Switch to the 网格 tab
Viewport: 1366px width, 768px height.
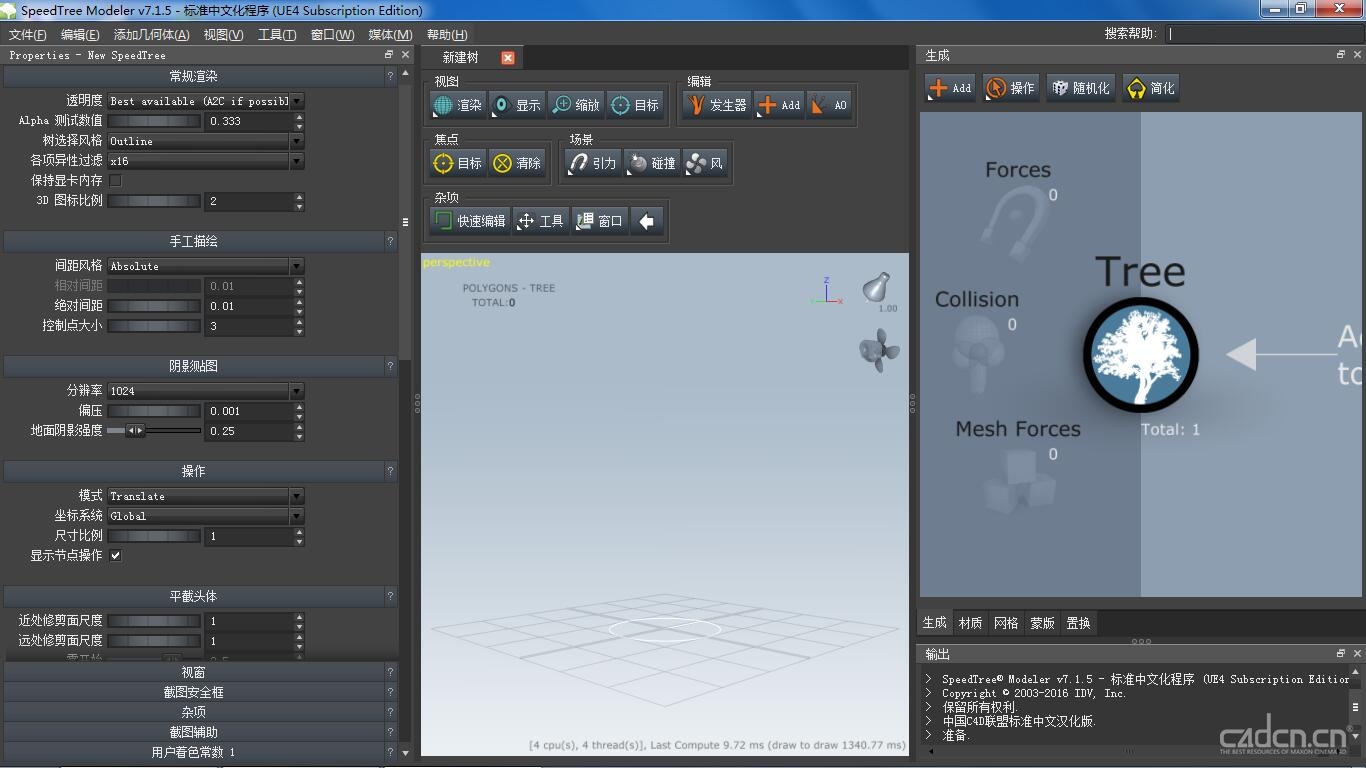(1006, 623)
